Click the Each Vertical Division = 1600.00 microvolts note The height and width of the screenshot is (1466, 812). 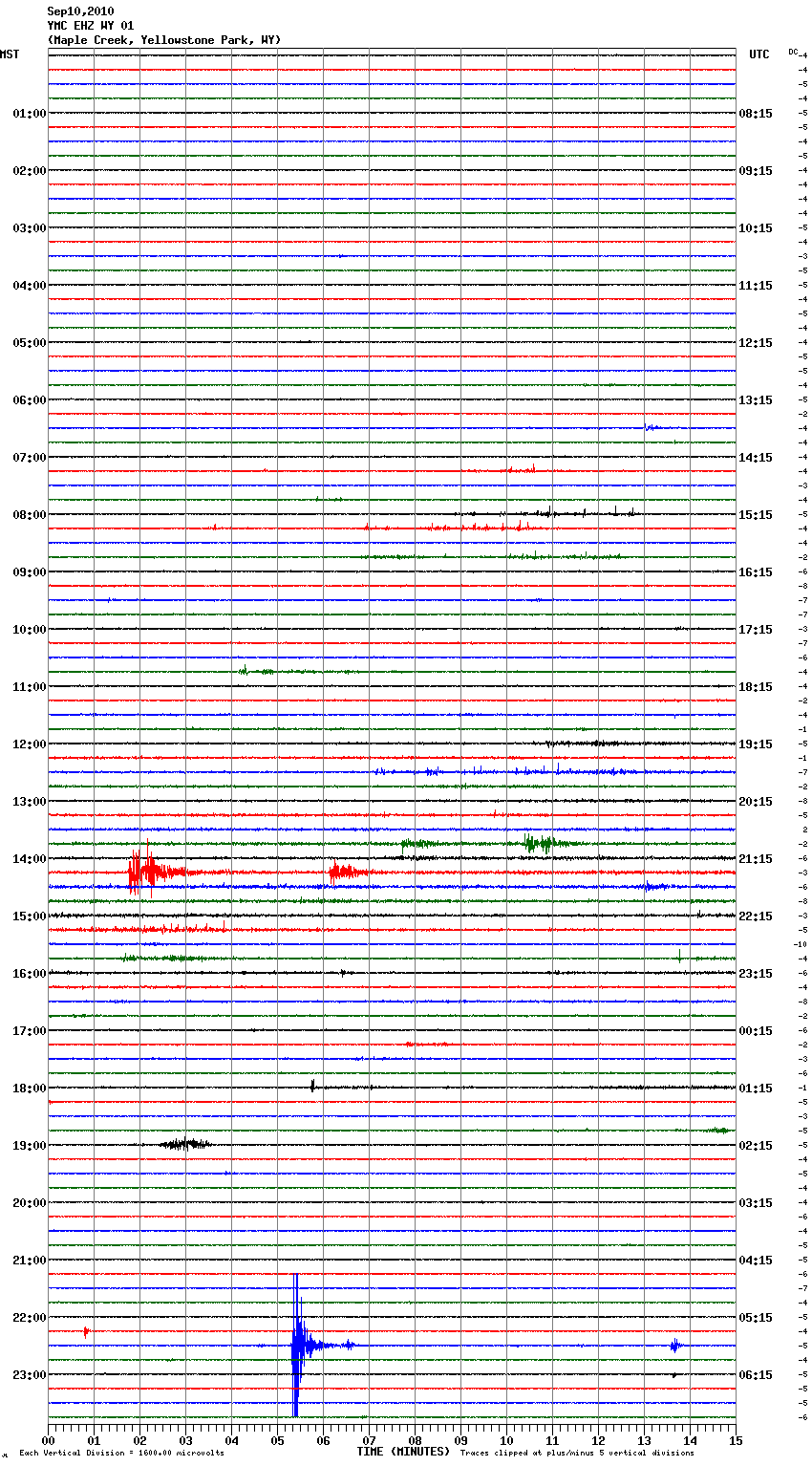click(x=121, y=1454)
